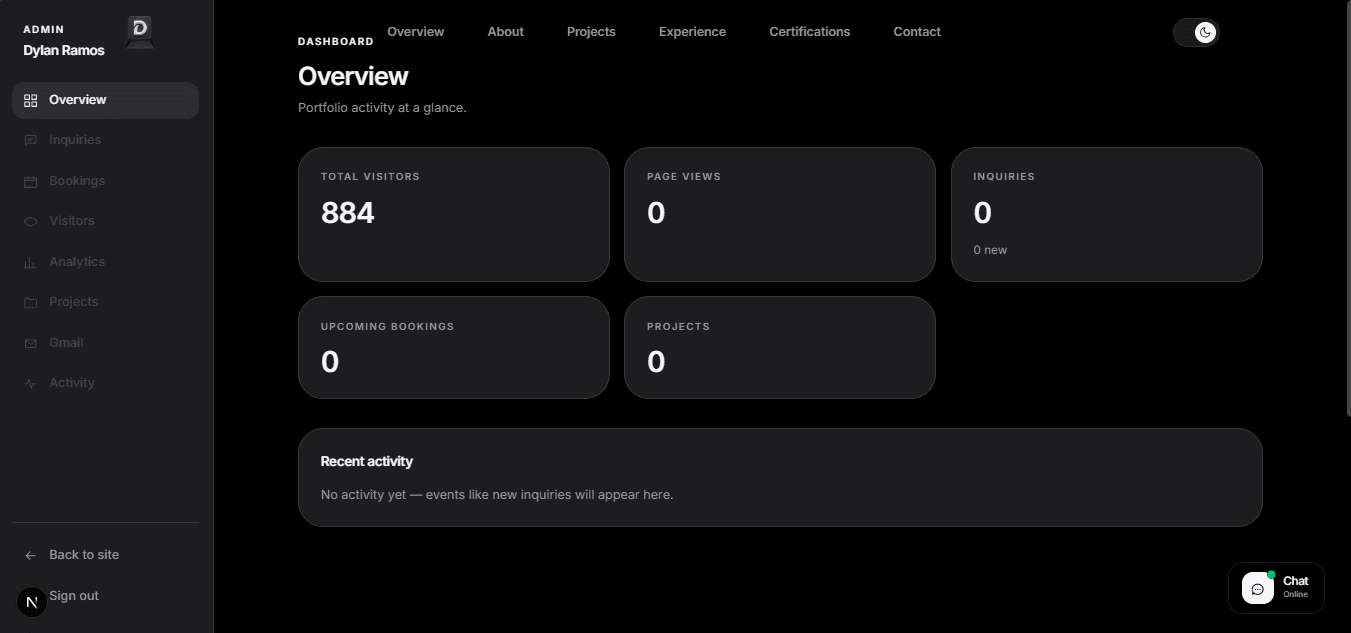Click the 'No activity yet' message

click(497, 495)
